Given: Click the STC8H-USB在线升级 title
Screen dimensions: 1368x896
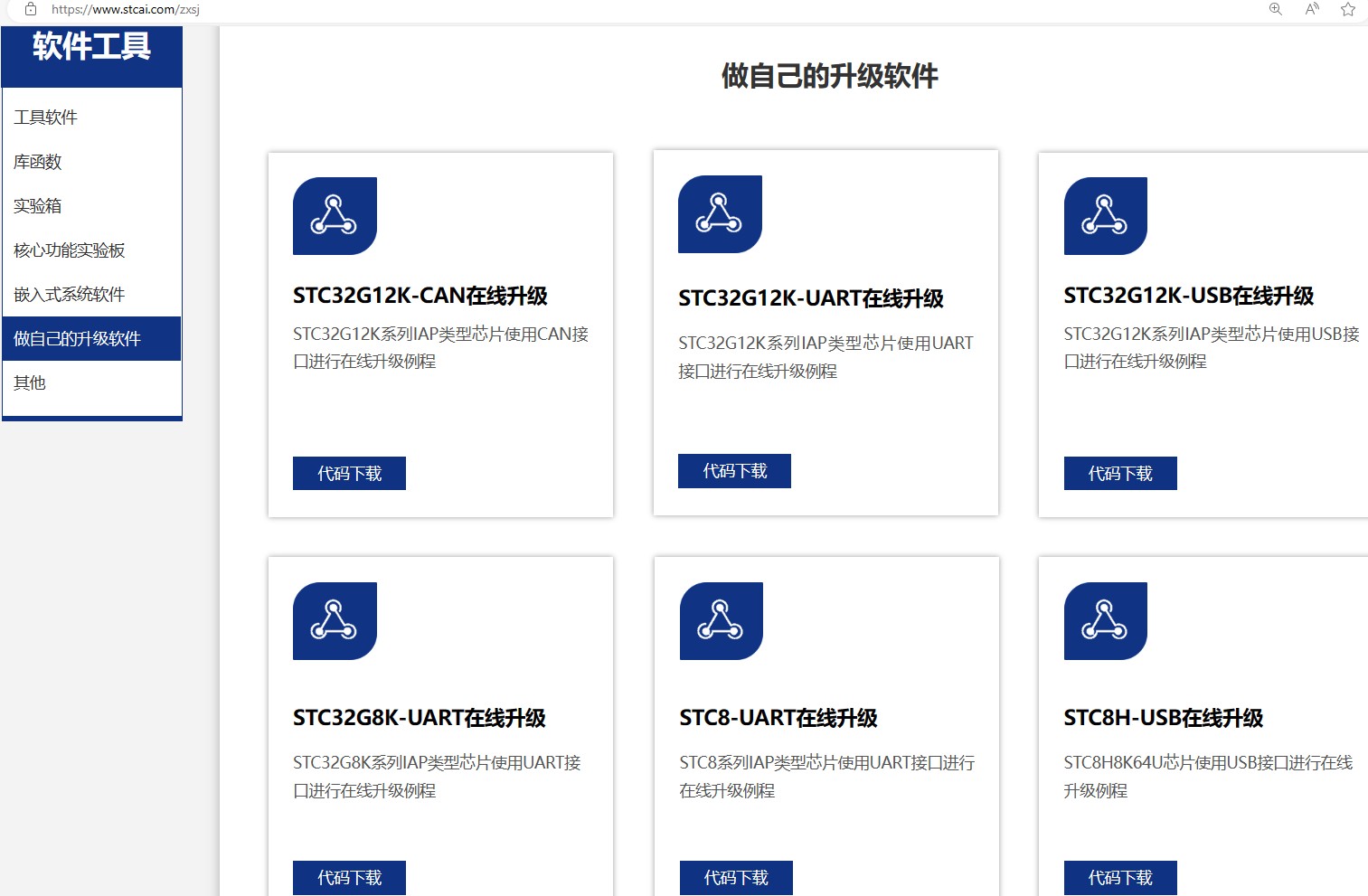Looking at the screenshot, I should (x=1164, y=718).
